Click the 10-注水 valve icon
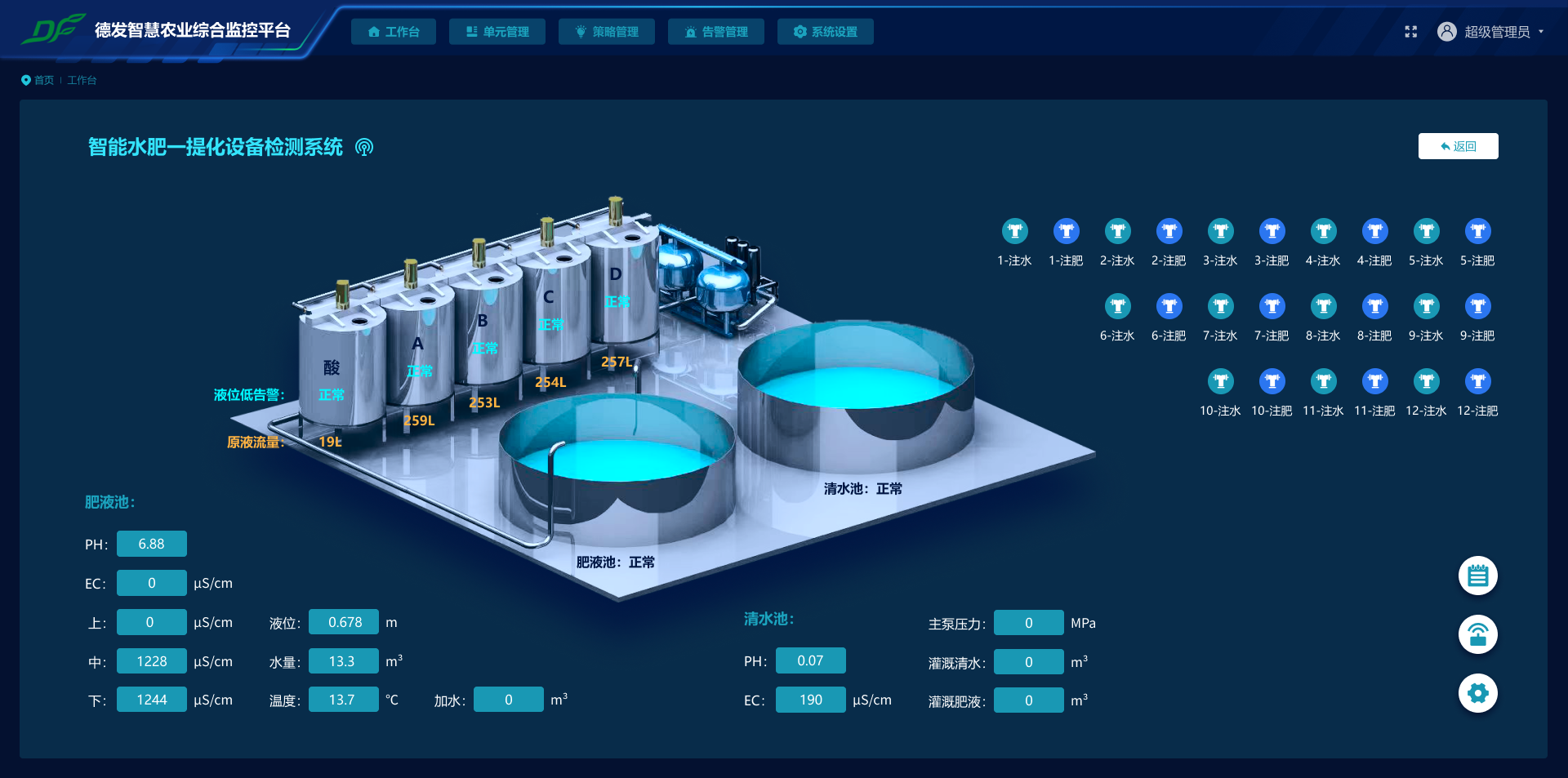This screenshot has width=1568, height=778. click(x=1220, y=382)
